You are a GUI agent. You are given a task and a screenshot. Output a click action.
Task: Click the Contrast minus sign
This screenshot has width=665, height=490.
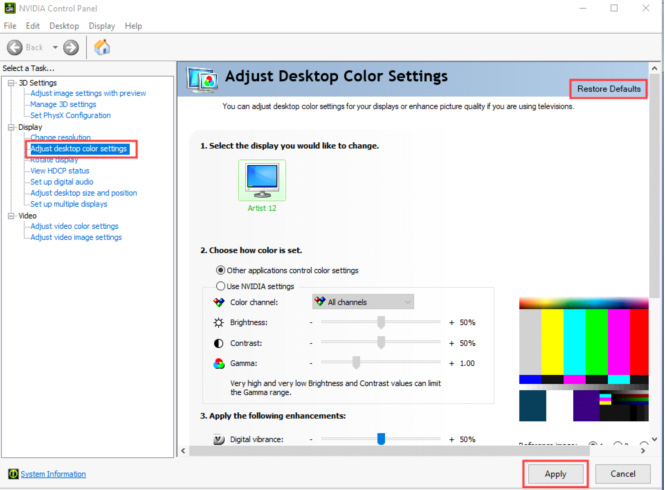(311, 343)
